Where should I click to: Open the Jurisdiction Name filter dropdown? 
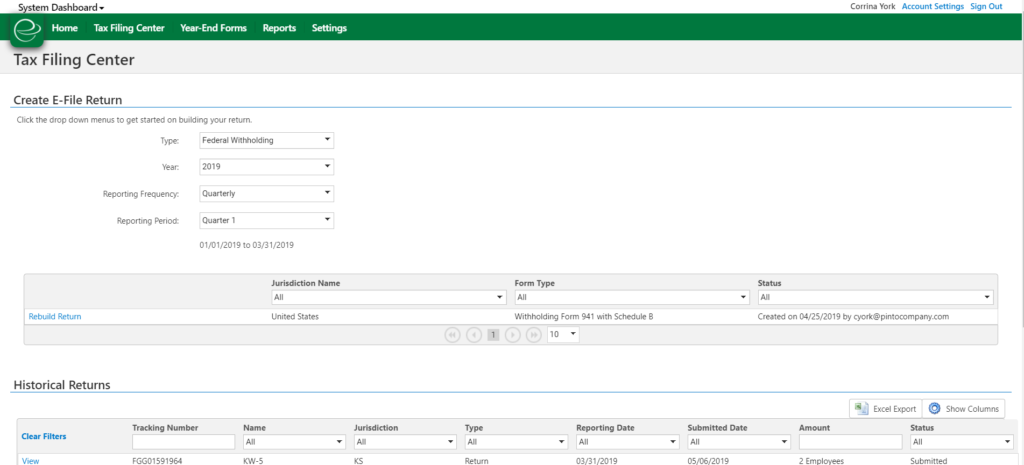[x=388, y=297]
